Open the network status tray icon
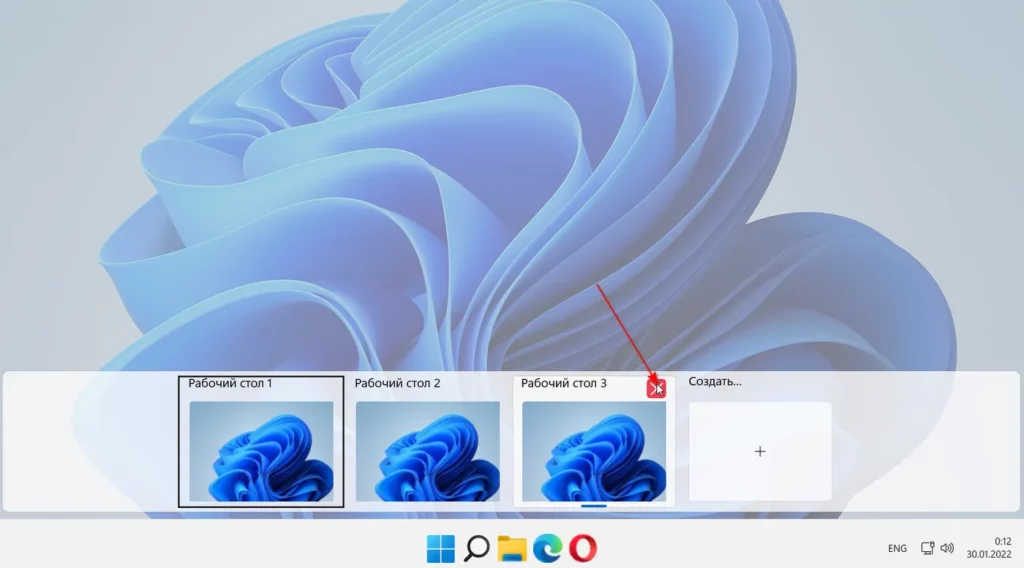The height and width of the screenshot is (568, 1024). 927,548
